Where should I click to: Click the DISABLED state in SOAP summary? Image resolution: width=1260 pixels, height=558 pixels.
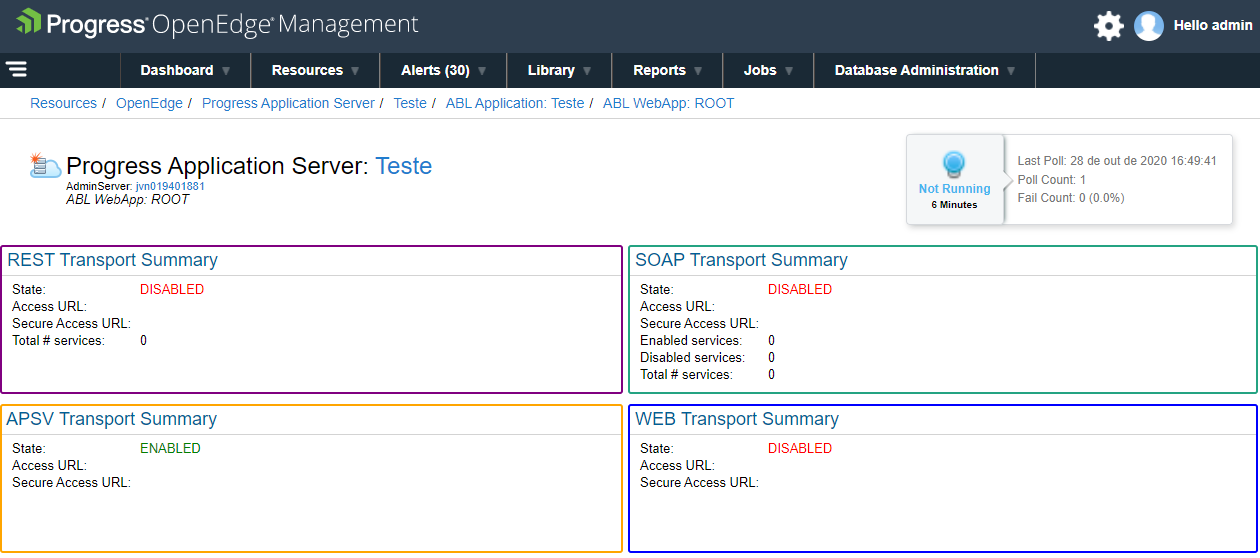(x=800, y=289)
